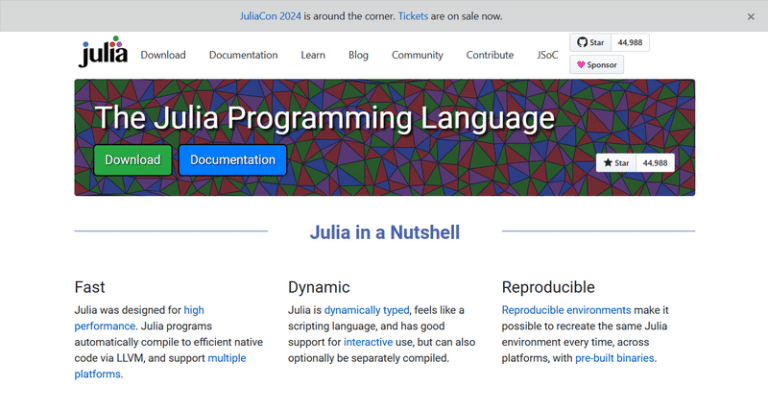Click the 'Julia in a Nutshell' heading
The width and height of the screenshot is (768, 411).
point(384,232)
